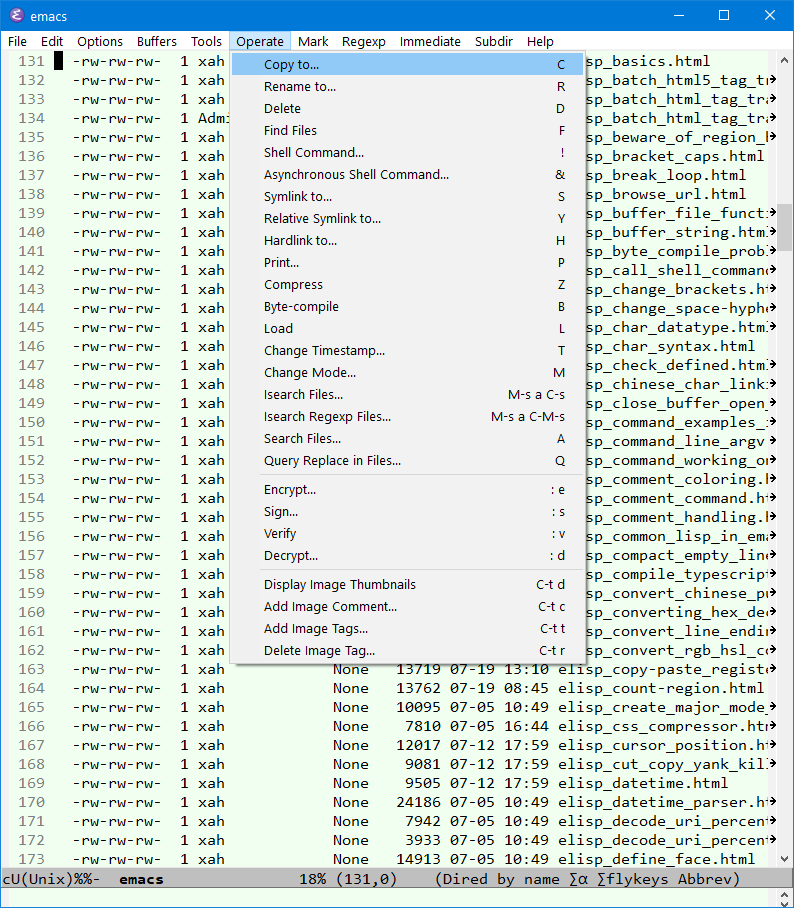Click buffer name emacs in mode line
Screen dimensions: 794x908
pyautogui.click(x=141, y=879)
